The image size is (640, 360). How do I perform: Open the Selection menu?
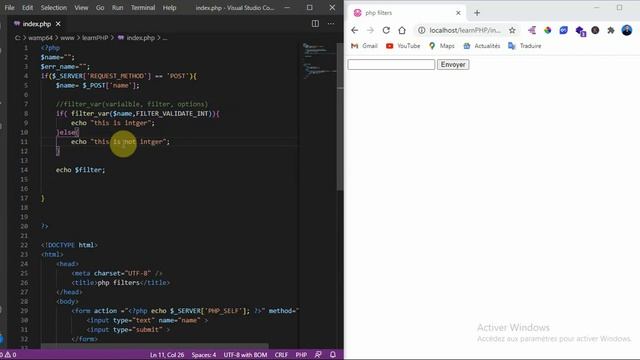53,7
